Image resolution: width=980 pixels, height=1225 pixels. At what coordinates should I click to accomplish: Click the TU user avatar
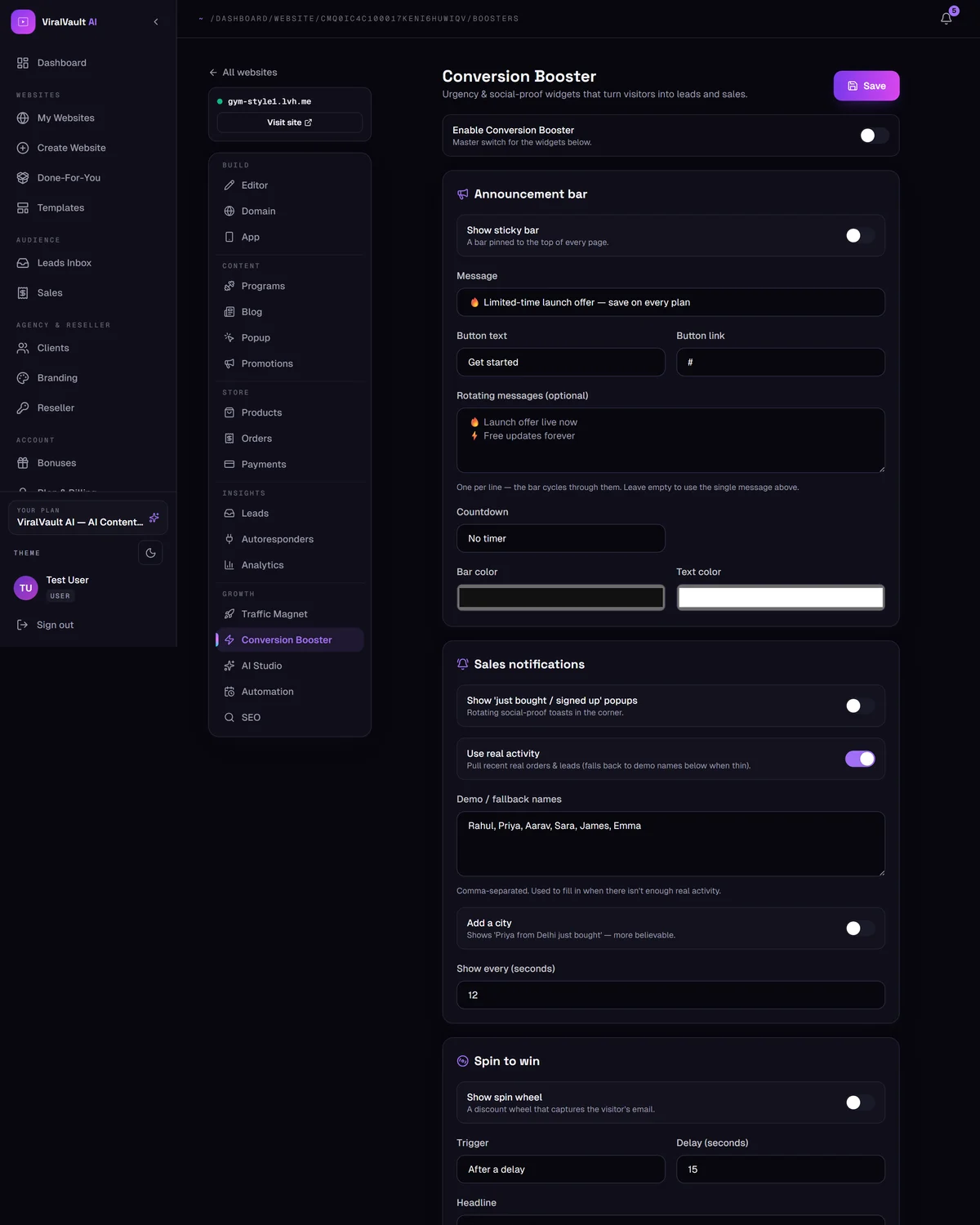tap(26, 588)
